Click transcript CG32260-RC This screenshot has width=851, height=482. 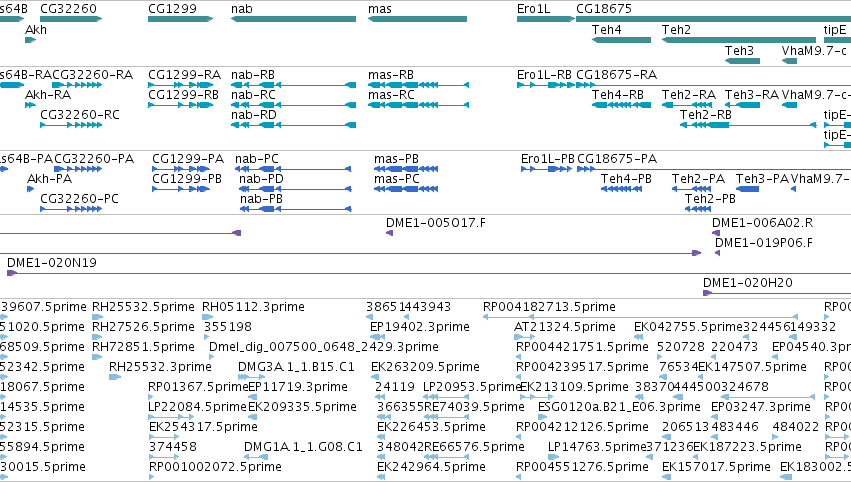coord(71,125)
